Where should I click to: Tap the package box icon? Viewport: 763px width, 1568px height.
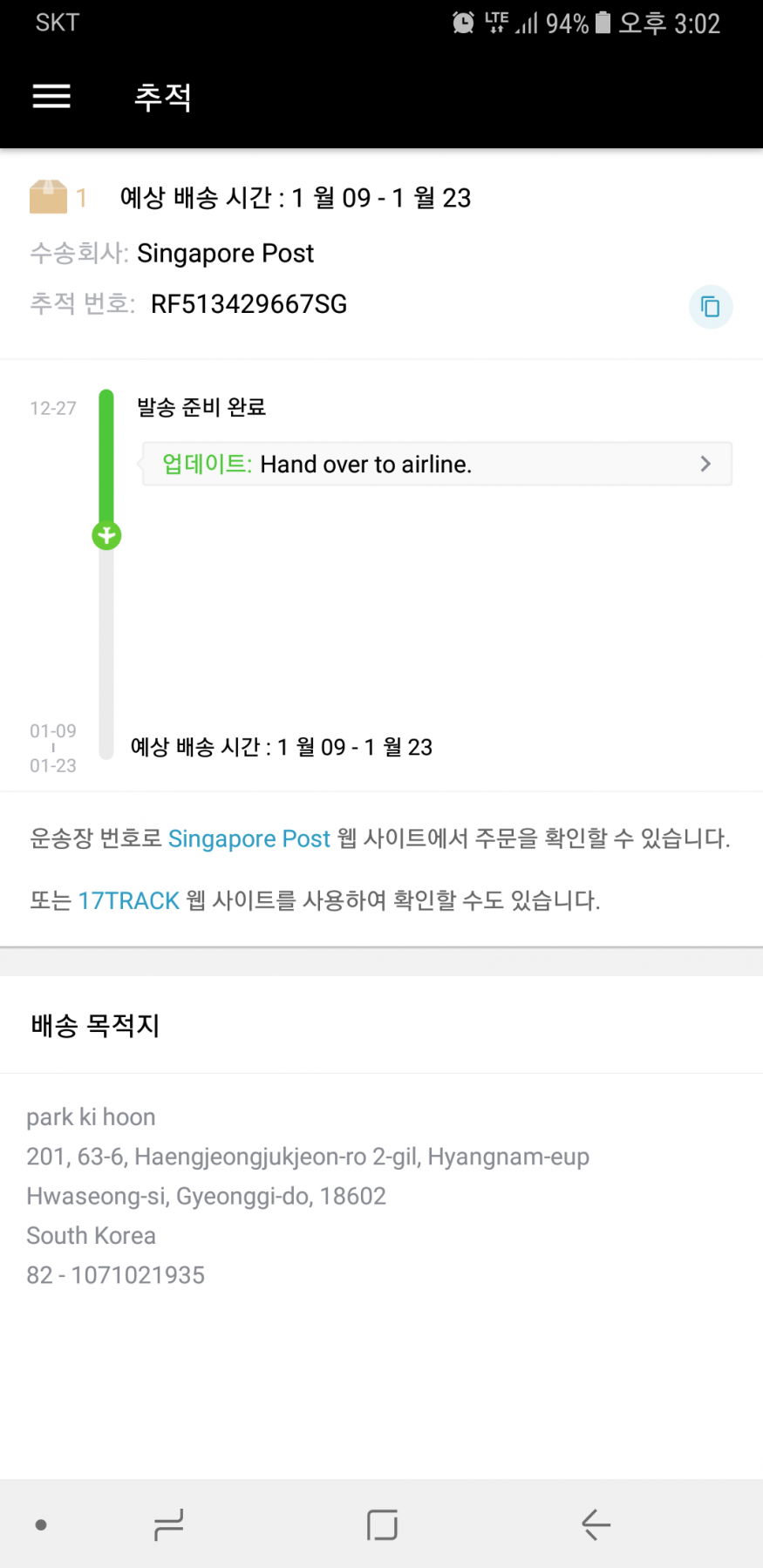pos(48,197)
